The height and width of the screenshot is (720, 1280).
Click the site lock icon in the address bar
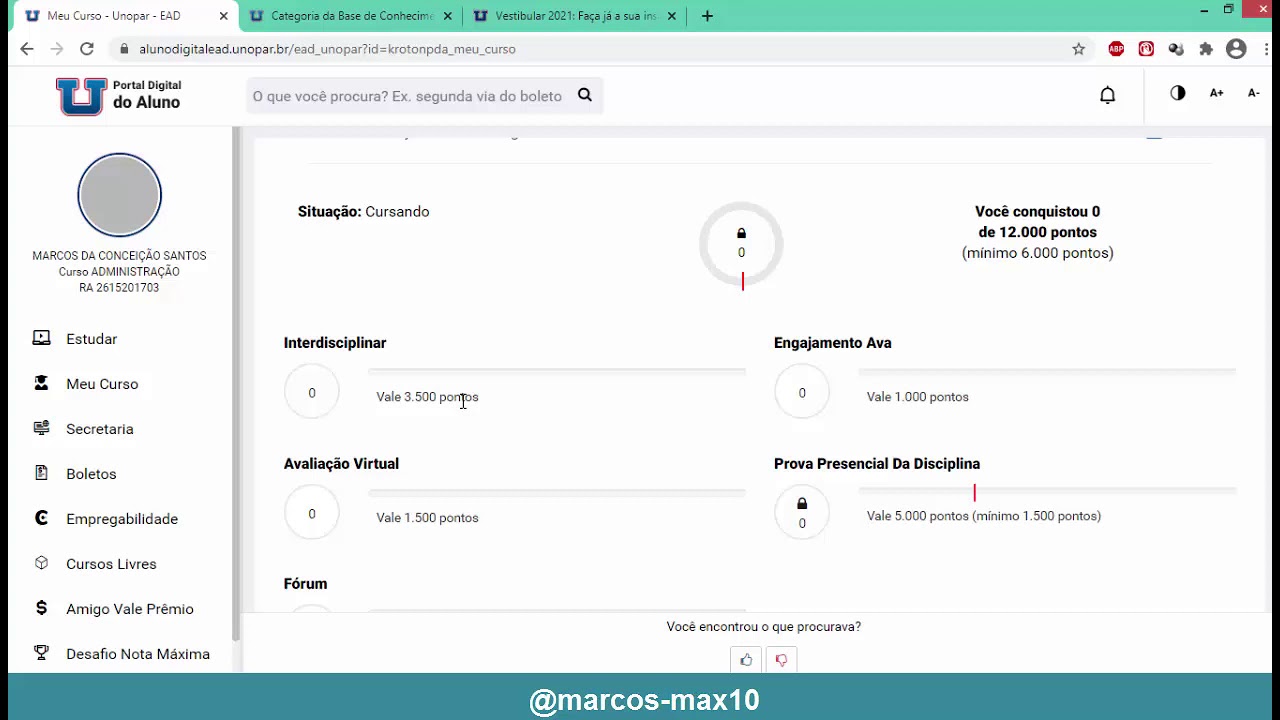(x=125, y=48)
